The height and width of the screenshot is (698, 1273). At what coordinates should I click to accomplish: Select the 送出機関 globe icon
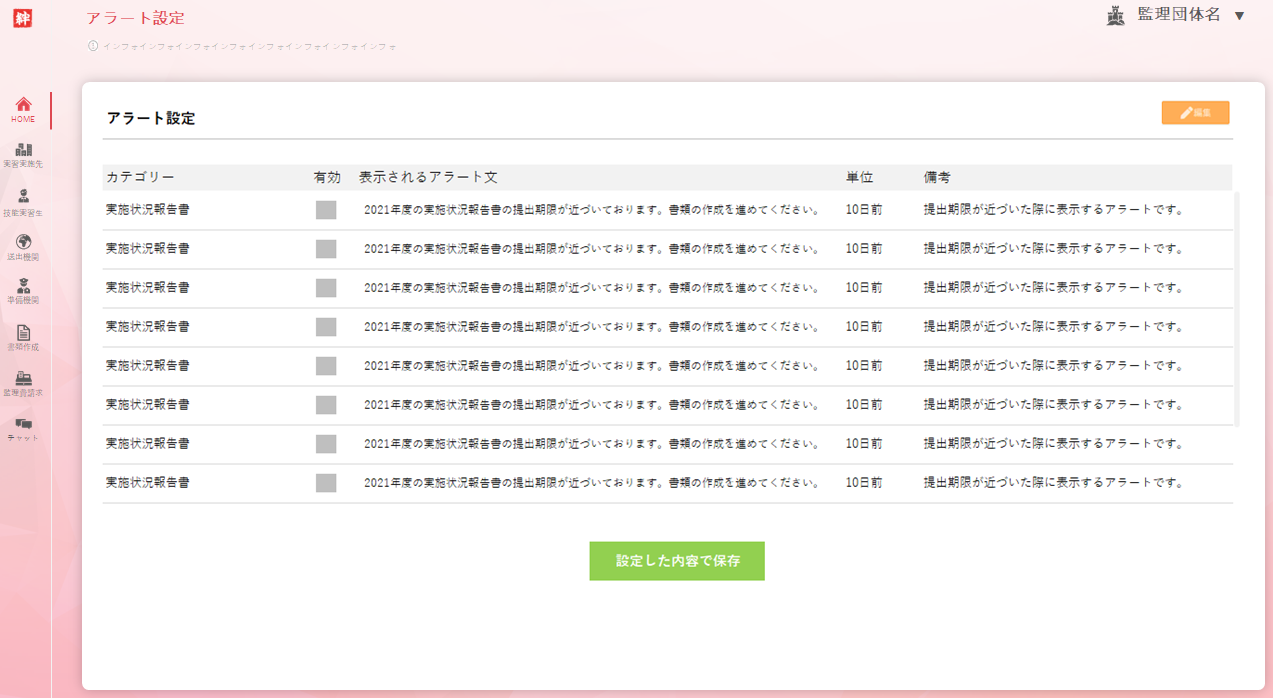tap(24, 242)
